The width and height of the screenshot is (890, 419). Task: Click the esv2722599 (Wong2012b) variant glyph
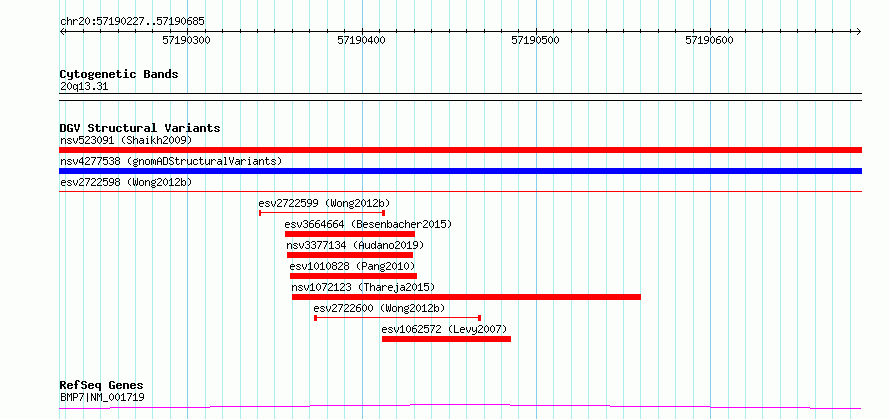[322, 213]
